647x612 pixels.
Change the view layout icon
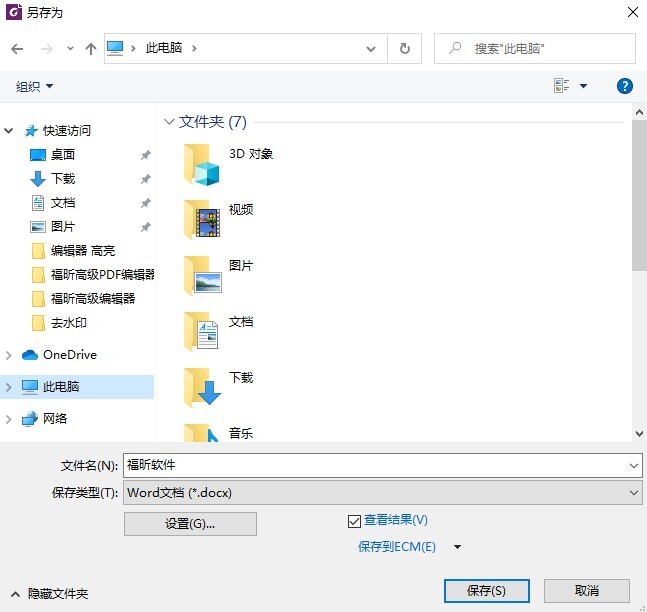click(561, 86)
